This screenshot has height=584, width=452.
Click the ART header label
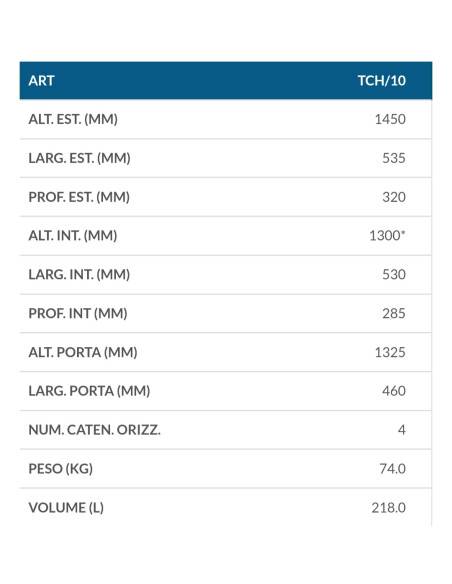tap(41, 80)
